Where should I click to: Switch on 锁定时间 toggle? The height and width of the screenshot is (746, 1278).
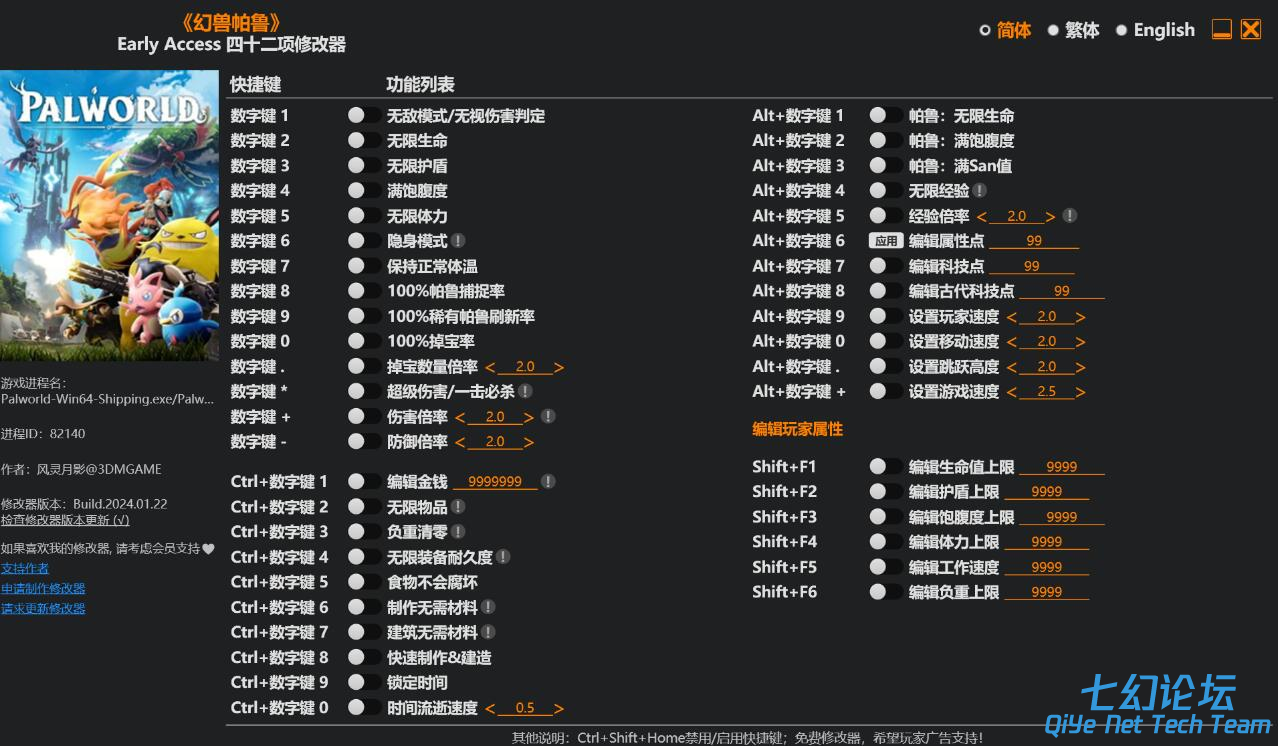(364, 682)
